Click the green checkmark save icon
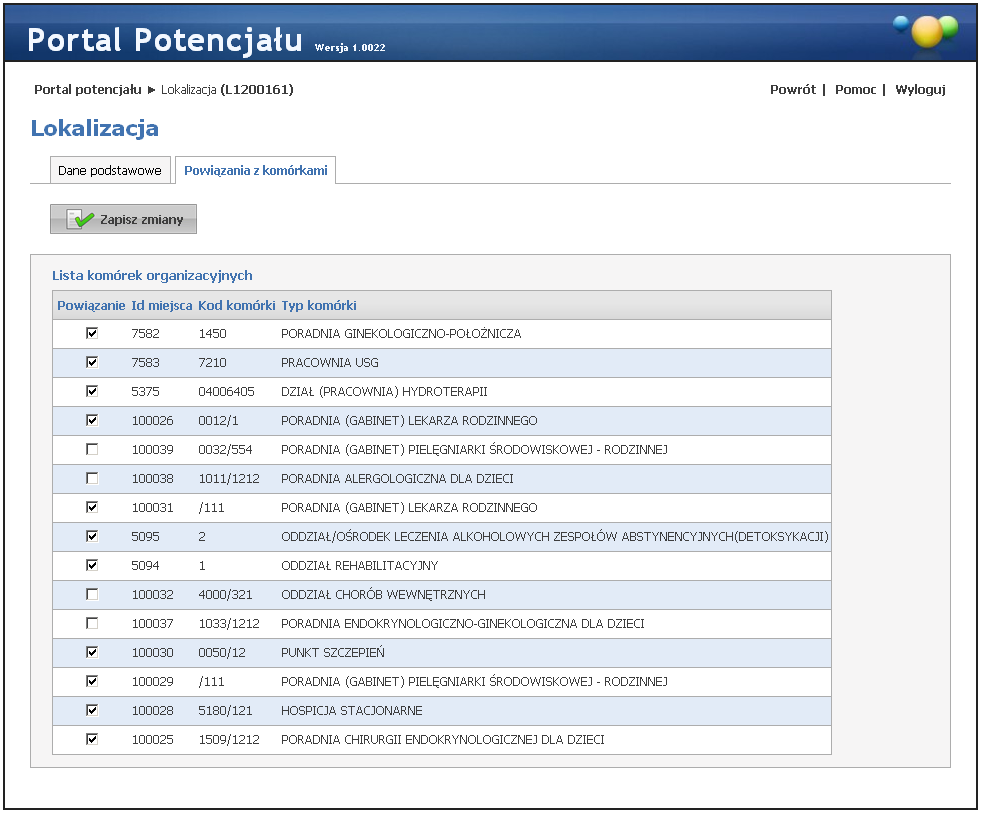The width and height of the screenshot is (981, 813). click(81, 219)
